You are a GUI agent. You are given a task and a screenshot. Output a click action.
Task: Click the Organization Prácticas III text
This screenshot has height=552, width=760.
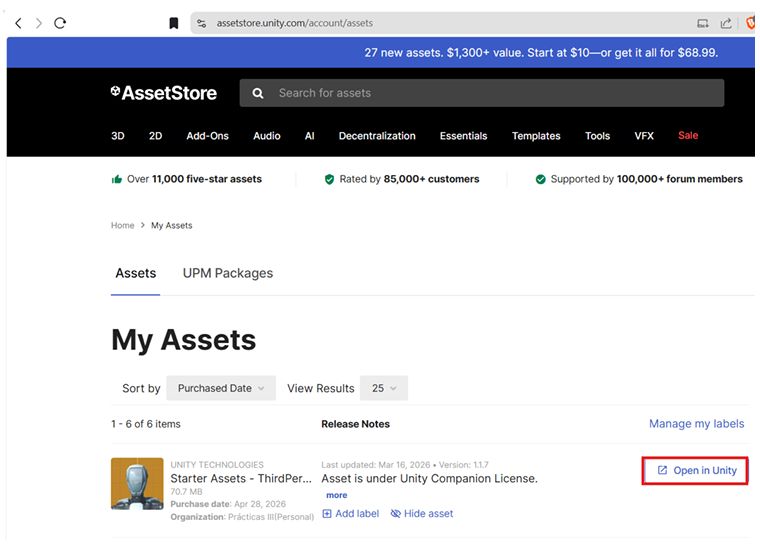click(242, 517)
